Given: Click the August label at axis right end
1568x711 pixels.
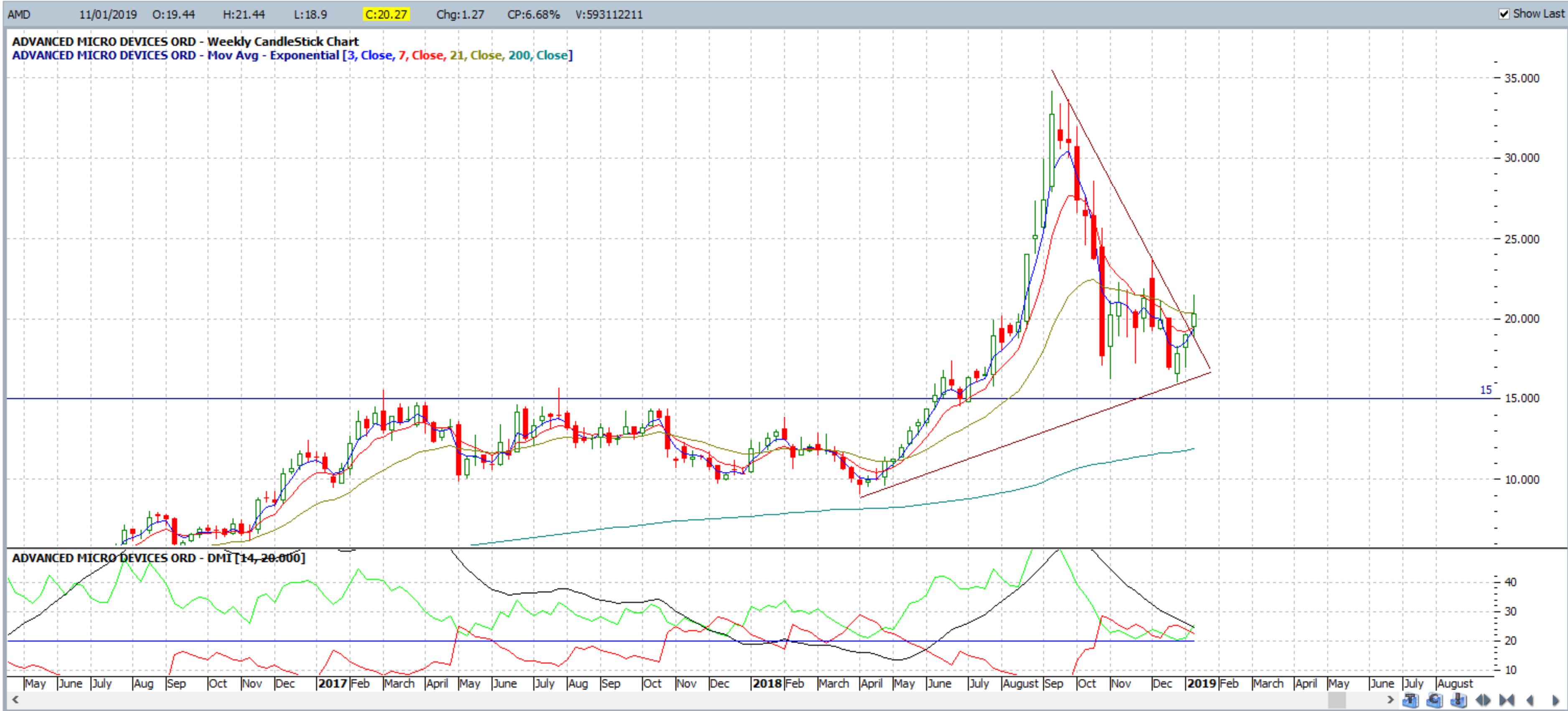Looking at the screenshot, I should tap(1455, 683).
